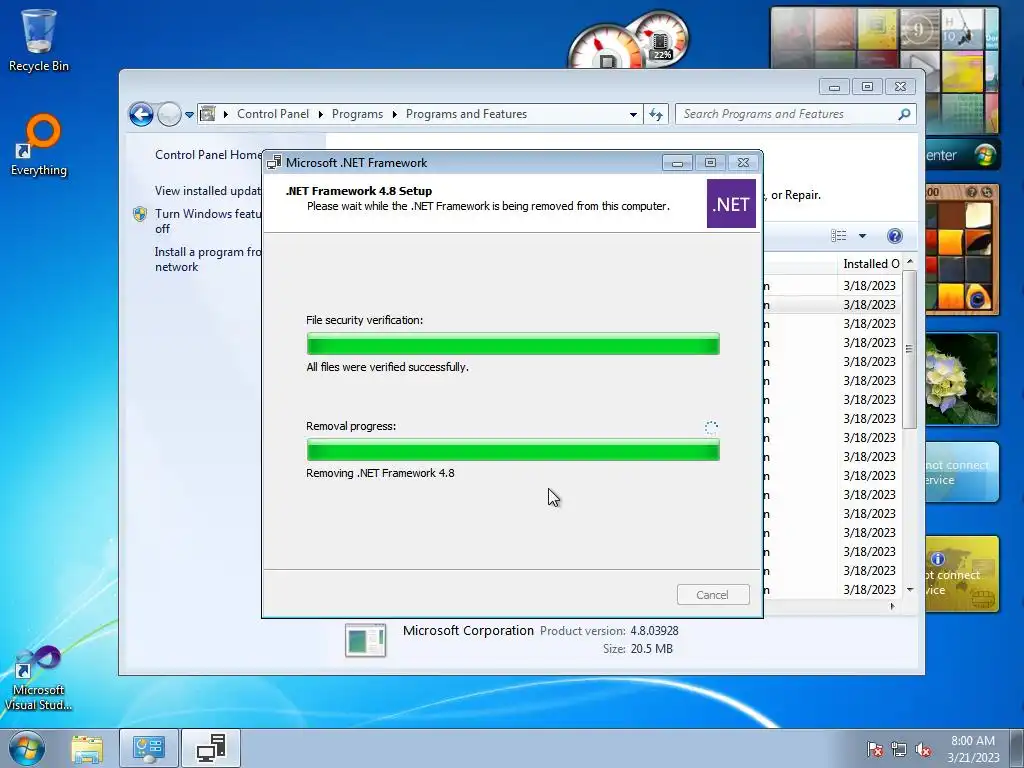Image resolution: width=1024 pixels, height=768 pixels.
Task: Open Install a program from the network
Action: click(x=208, y=259)
